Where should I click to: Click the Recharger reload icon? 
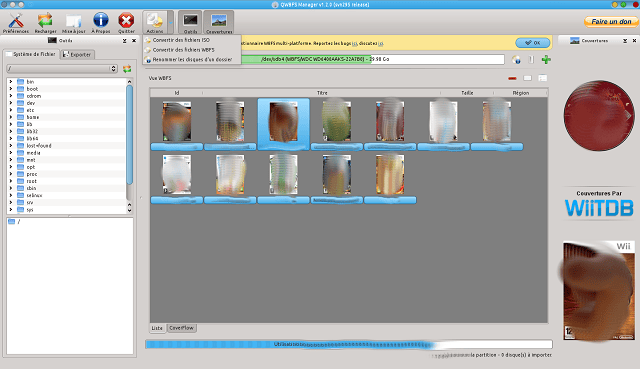pyautogui.click(x=45, y=22)
